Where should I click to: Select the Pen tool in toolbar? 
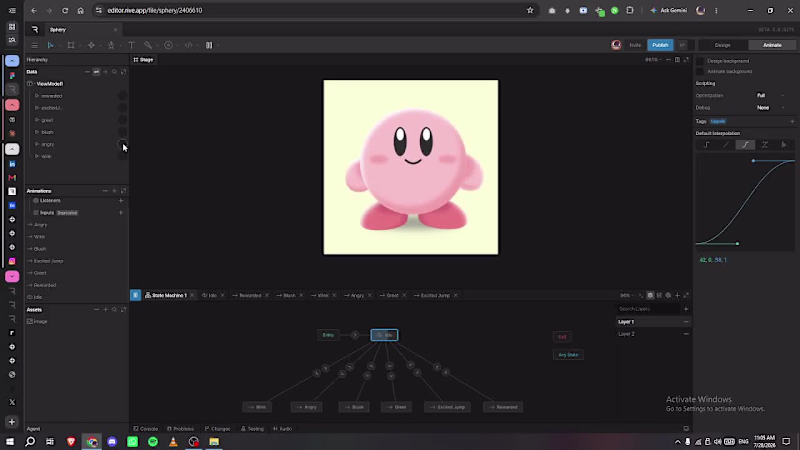111,45
